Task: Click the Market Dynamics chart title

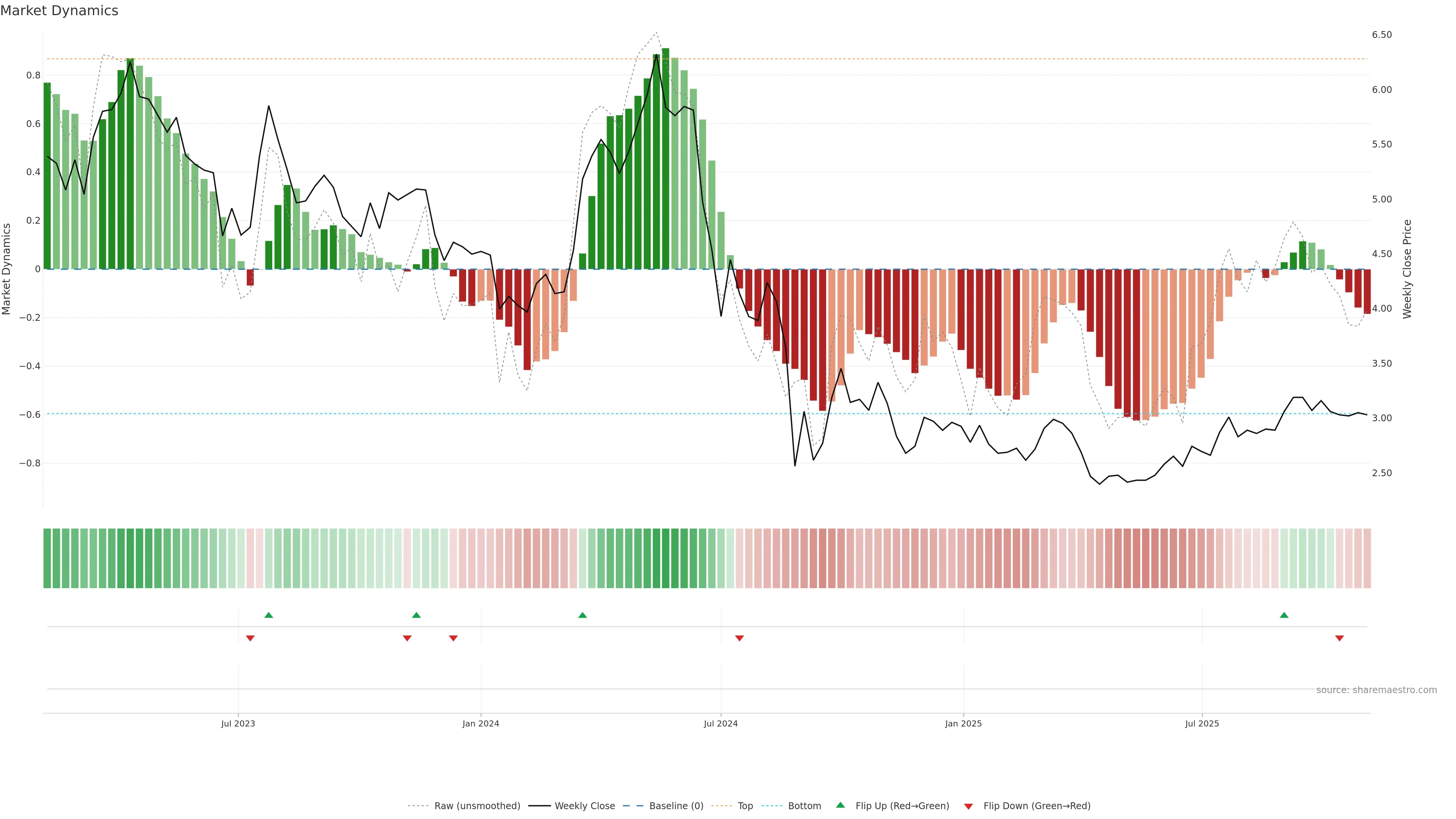Action: 60,11
